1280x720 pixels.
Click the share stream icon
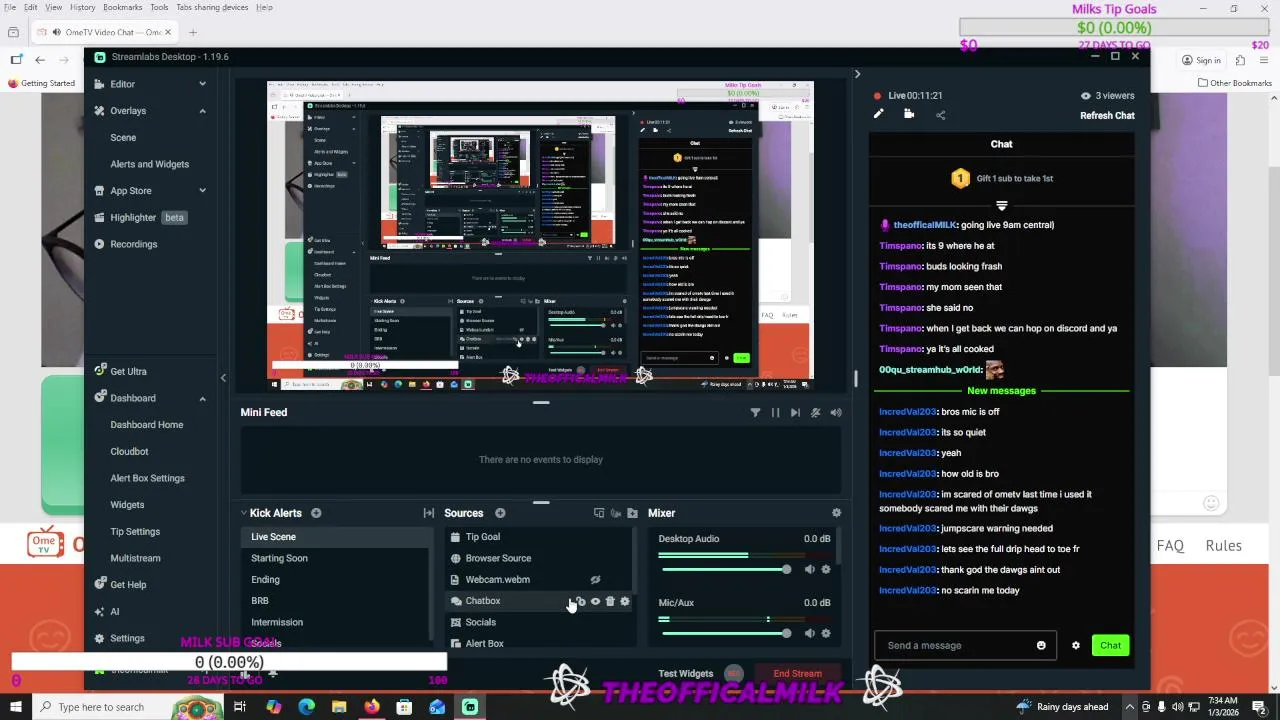pyautogui.click(x=940, y=115)
